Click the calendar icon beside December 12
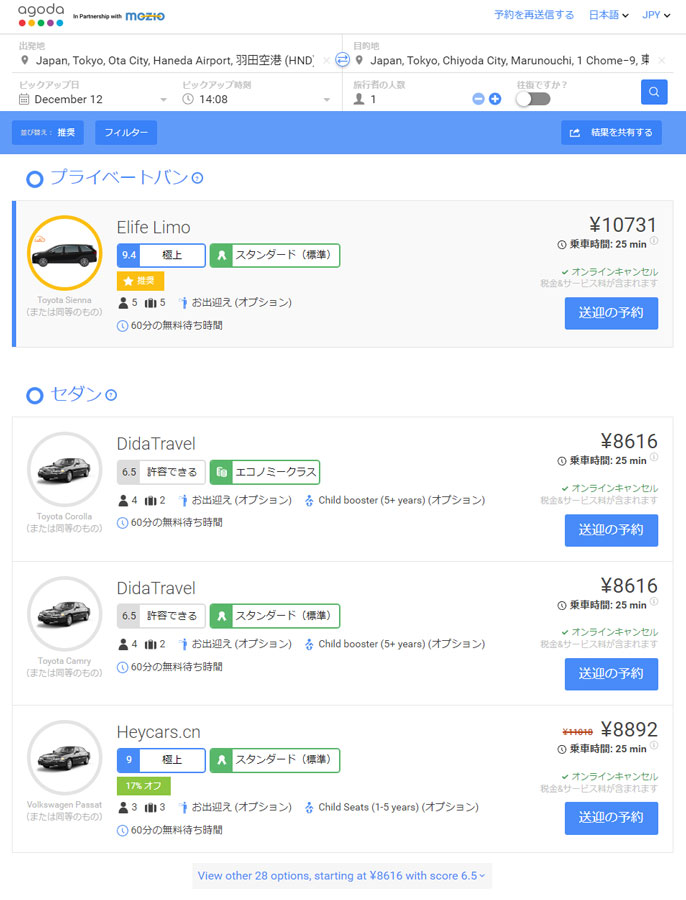 click(x=24, y=99)
